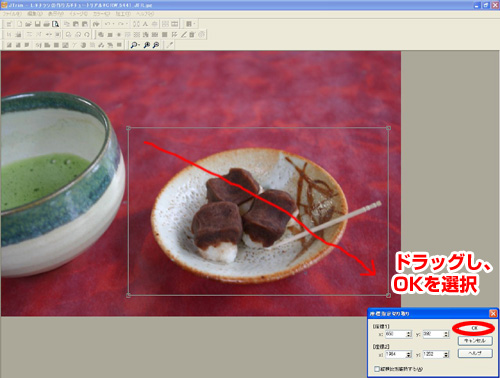
Task: Click spinner arrows of 座標2 x field
Action: point(409,354)
